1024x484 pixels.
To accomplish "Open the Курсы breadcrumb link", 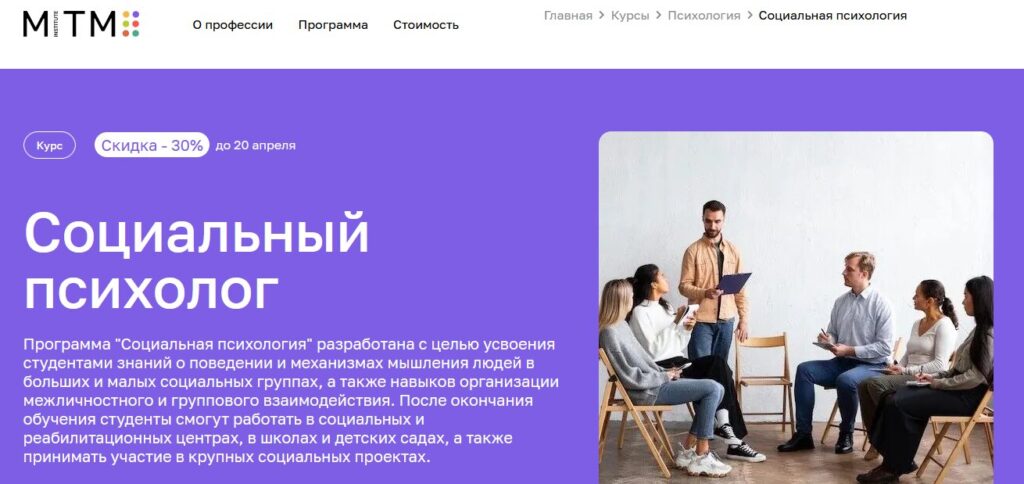I will [x=630, y=16].
